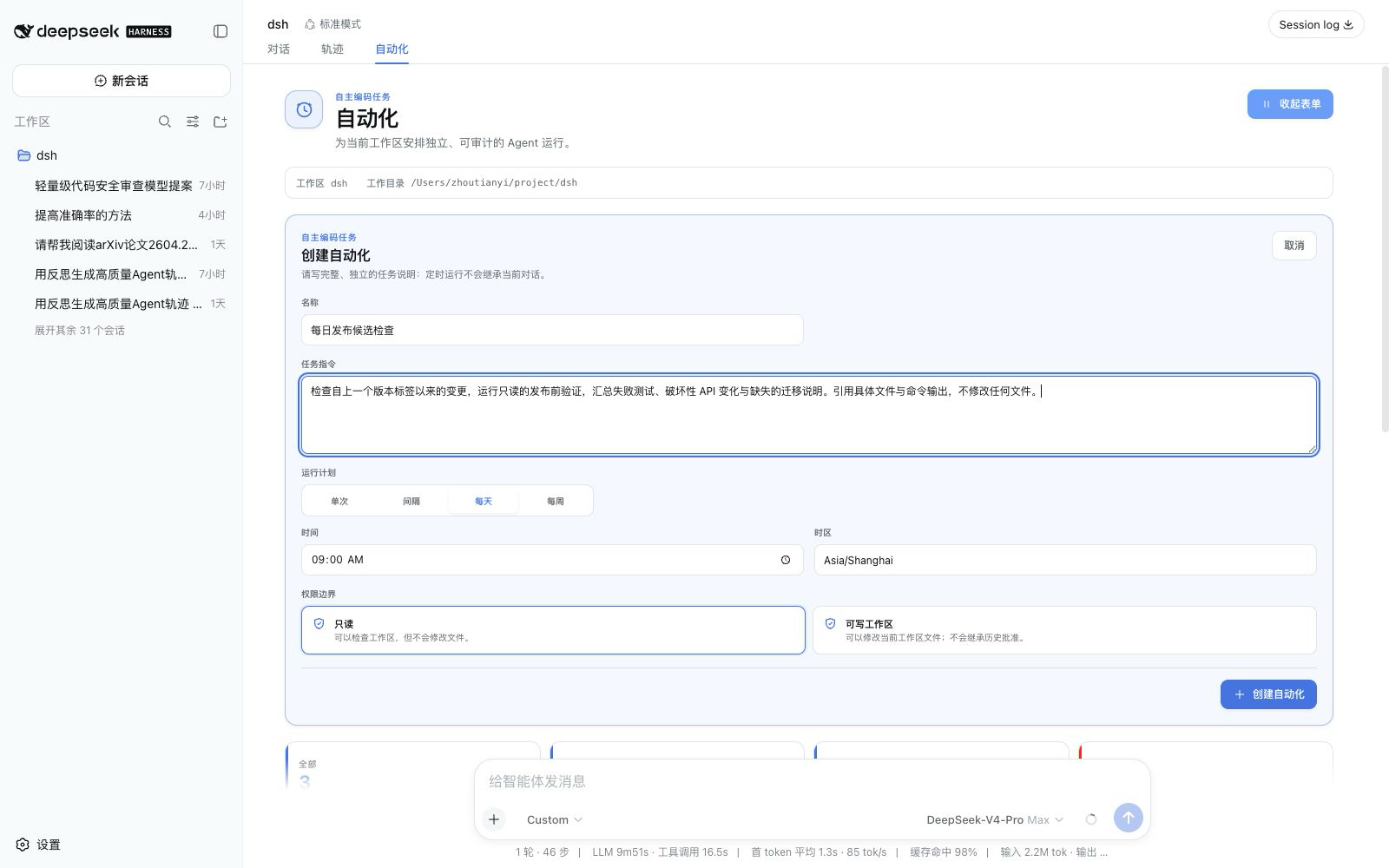This screenshot has width=1389, height=868.
Task: Send message with arrow button
Action: [x=1129, y=818]
